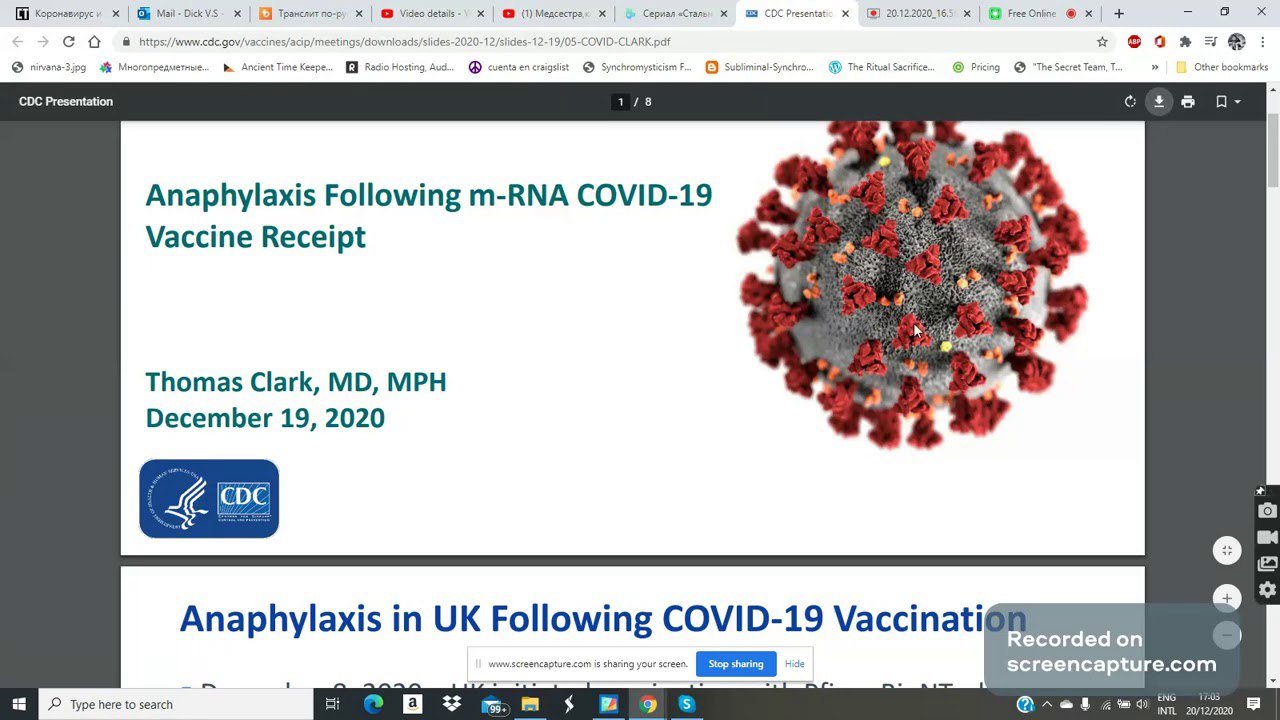The height and width of the screenshot is (720, 1280).
Task: Switch to the Транслит по-русски tab
Action: pyautogui.click(x=310, y=14)
